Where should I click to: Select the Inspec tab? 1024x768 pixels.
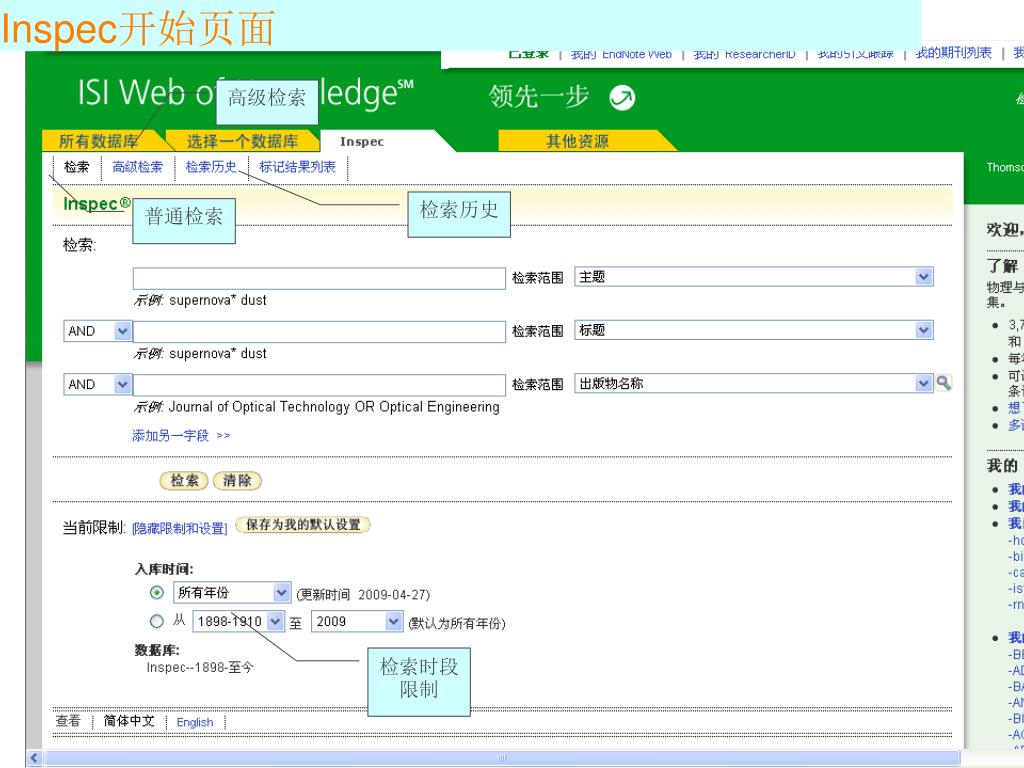click(362, 142)
